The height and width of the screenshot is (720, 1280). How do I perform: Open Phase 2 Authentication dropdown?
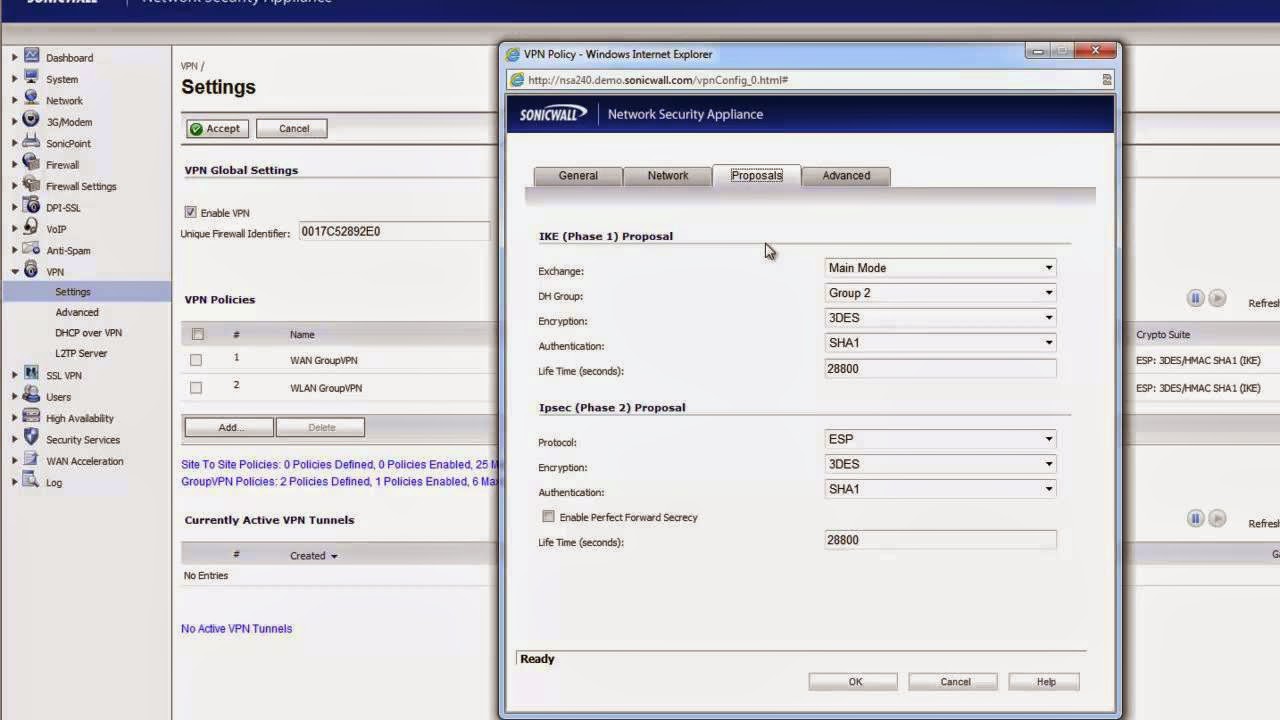click(940, 489)
